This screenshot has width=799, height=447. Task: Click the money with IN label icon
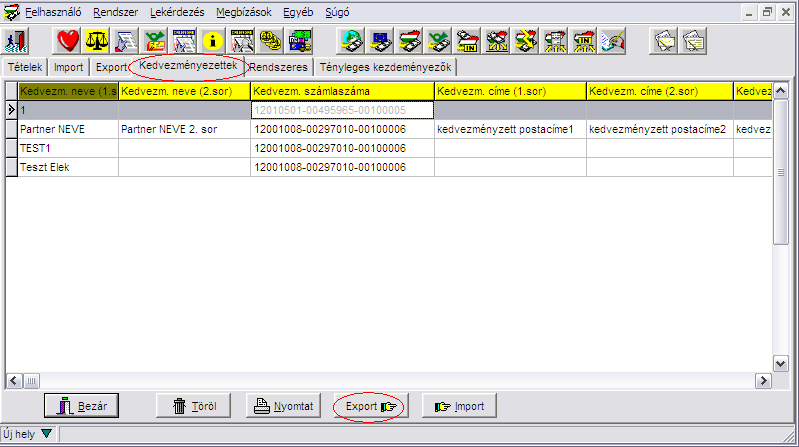pyautogui.click(x=467, y=41)
